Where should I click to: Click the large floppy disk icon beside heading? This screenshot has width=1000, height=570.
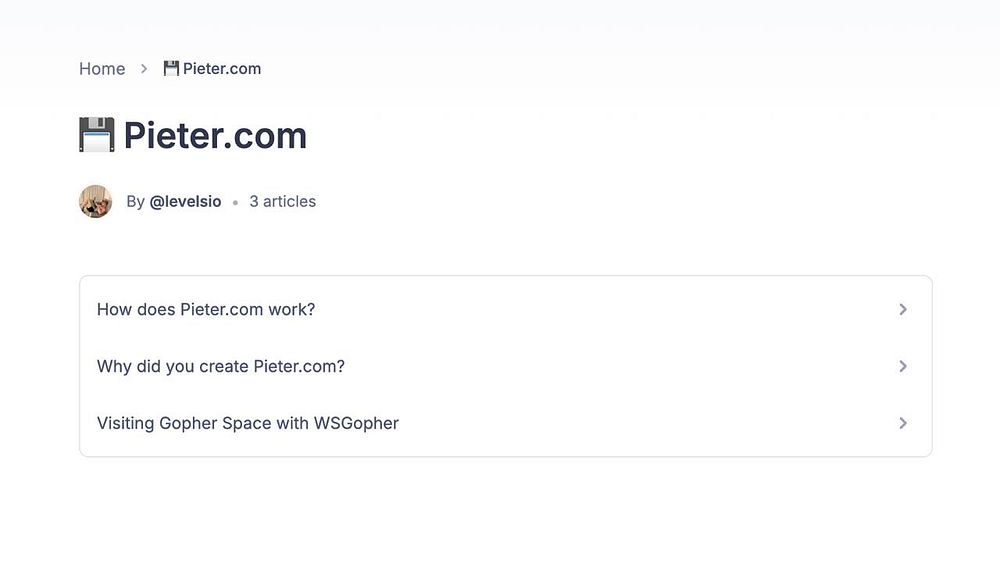(x=97, y=135)
